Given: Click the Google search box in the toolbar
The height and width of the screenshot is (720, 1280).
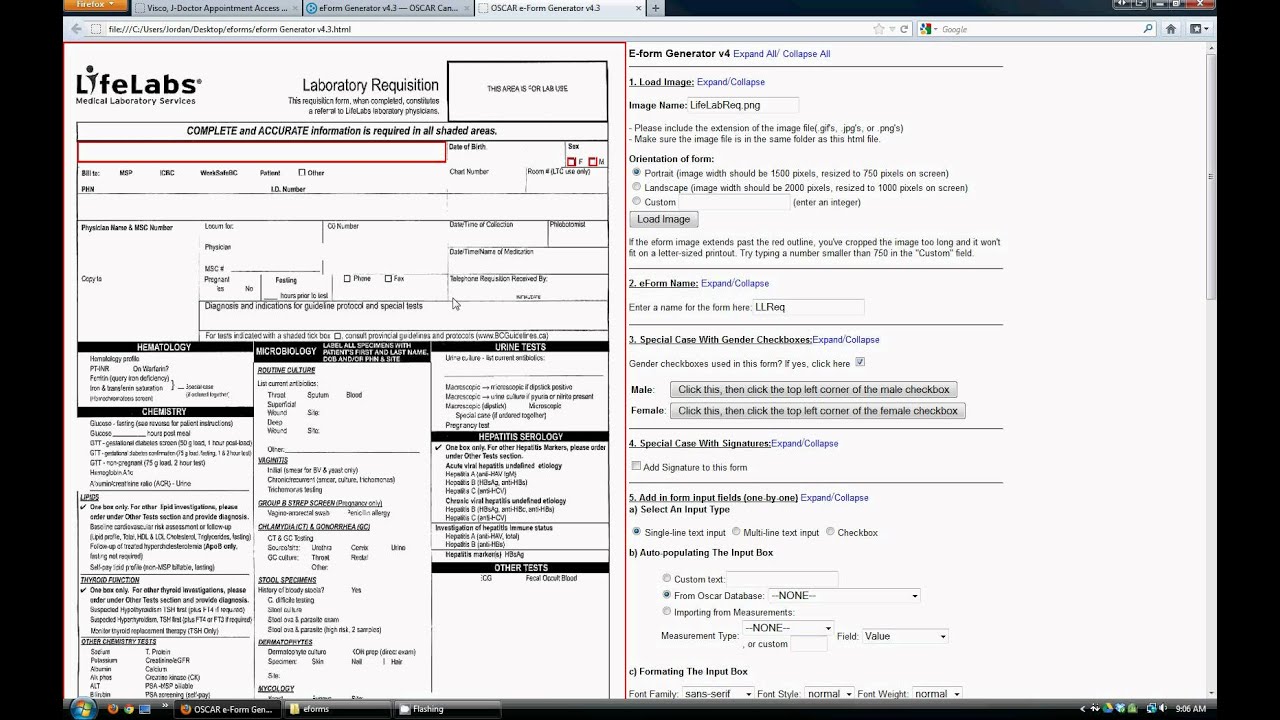Looking at the screenshot, I should [x=1035, y=29].
